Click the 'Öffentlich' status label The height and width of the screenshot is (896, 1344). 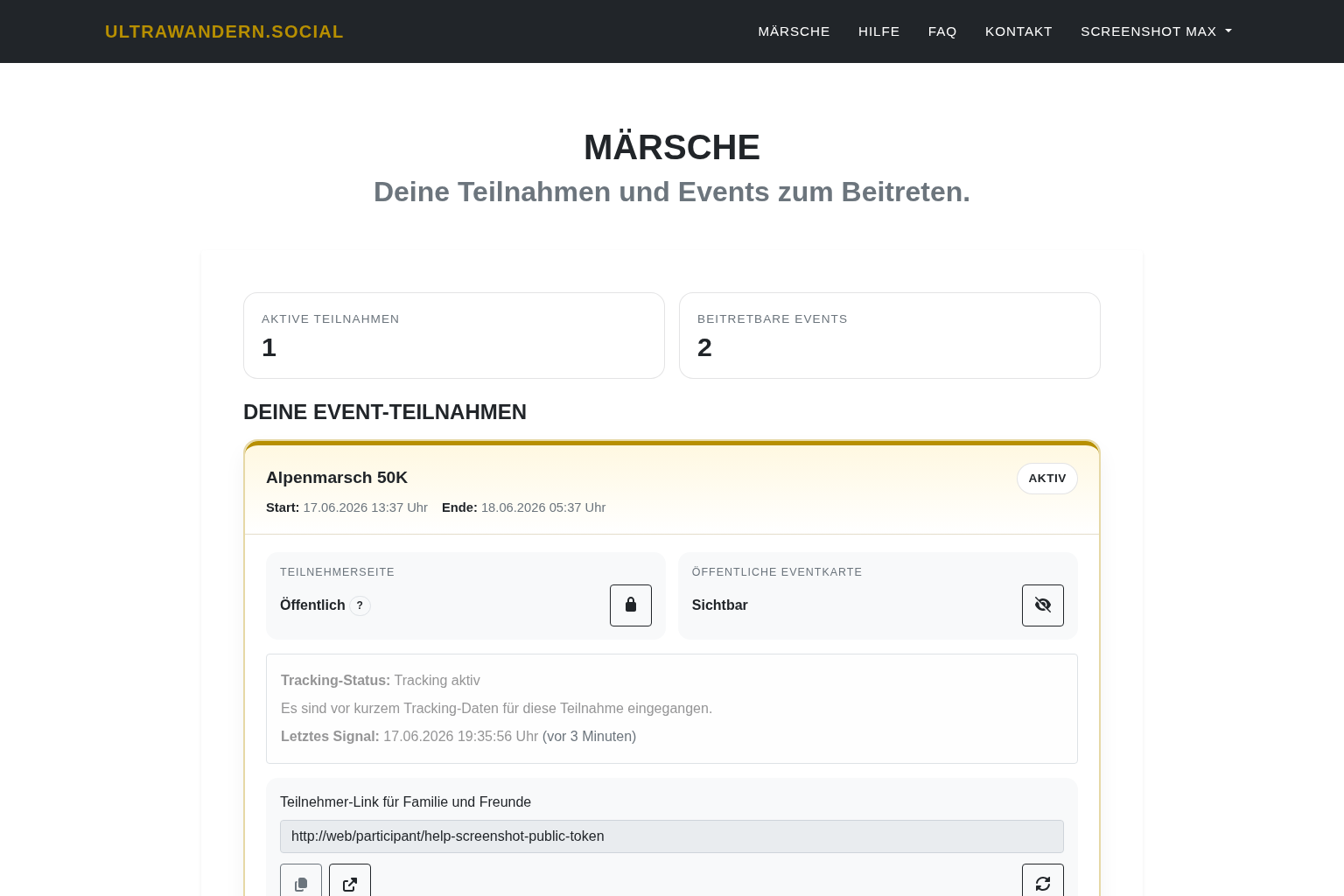click(x=312, y=605)
